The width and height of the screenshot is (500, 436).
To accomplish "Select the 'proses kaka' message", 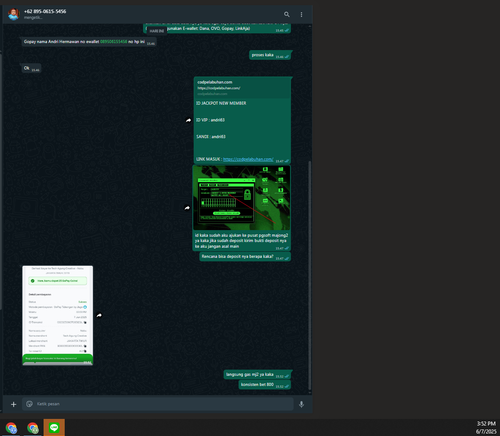I will pyautogui.click(x=270, y=55).
